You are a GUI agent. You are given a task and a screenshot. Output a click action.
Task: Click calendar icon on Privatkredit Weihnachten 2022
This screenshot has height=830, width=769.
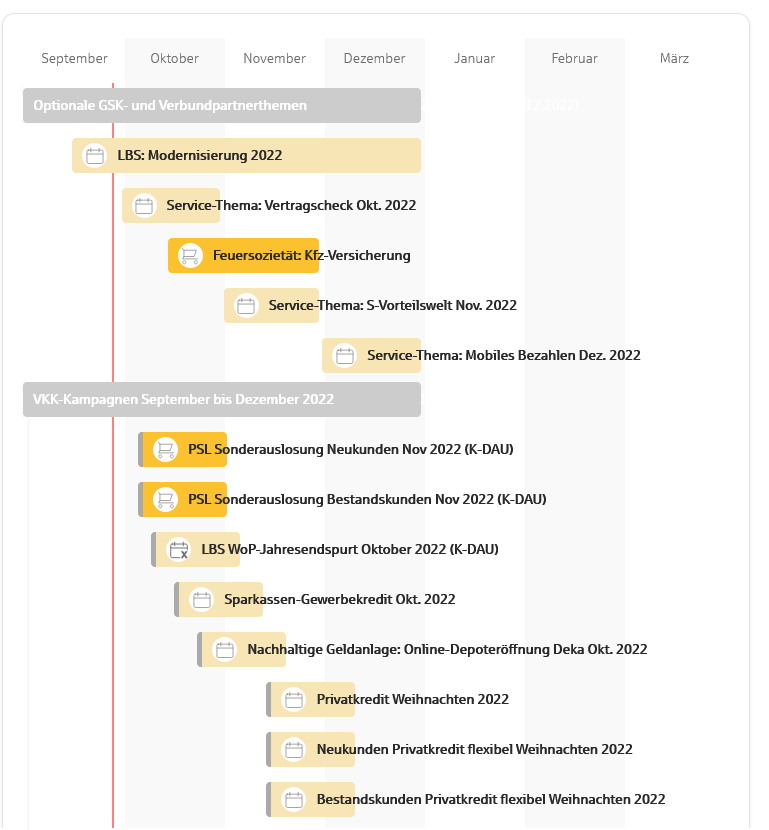point(294,700)
